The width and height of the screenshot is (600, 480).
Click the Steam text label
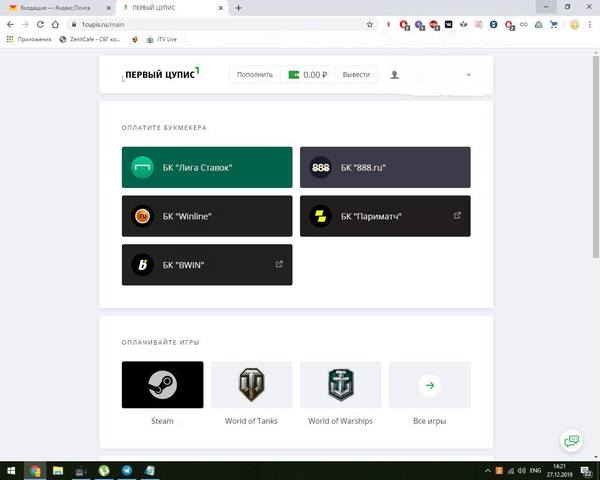coord(162,421)
